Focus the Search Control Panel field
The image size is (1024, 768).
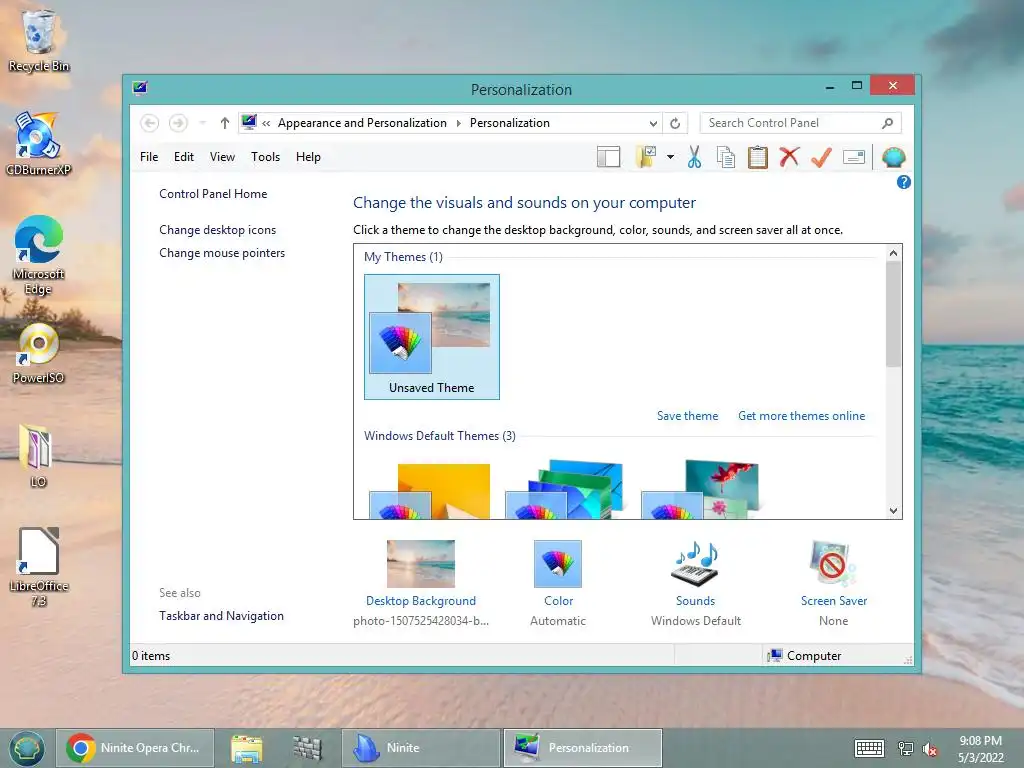800,123
